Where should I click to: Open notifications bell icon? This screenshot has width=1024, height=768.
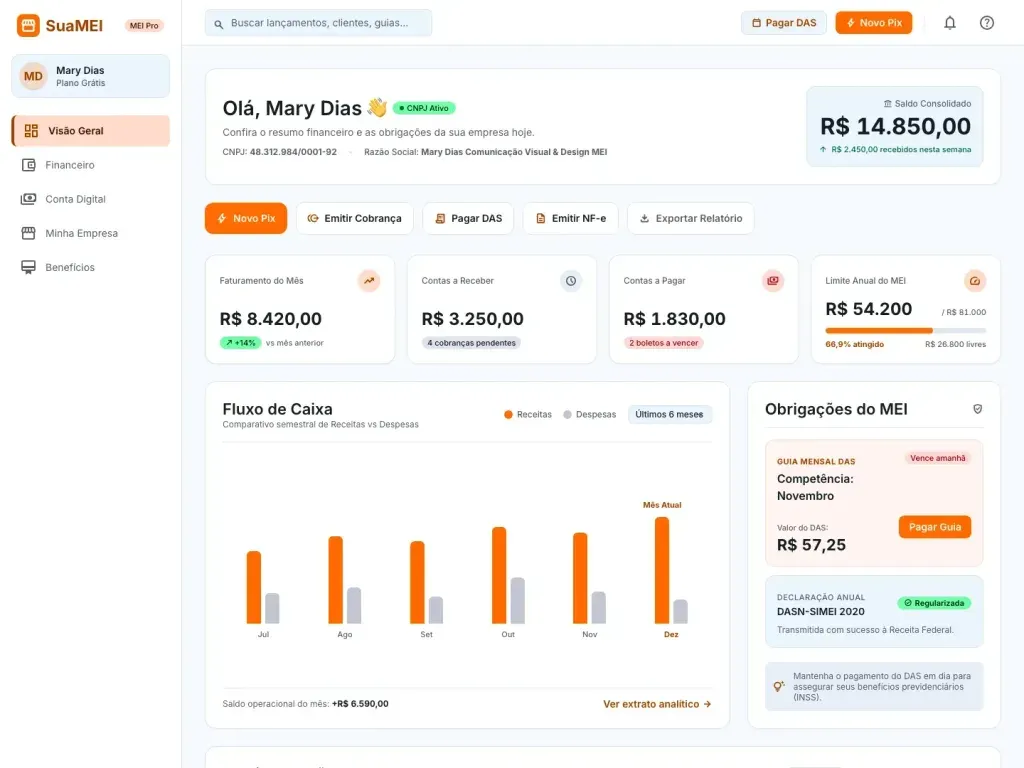[950, 23]
